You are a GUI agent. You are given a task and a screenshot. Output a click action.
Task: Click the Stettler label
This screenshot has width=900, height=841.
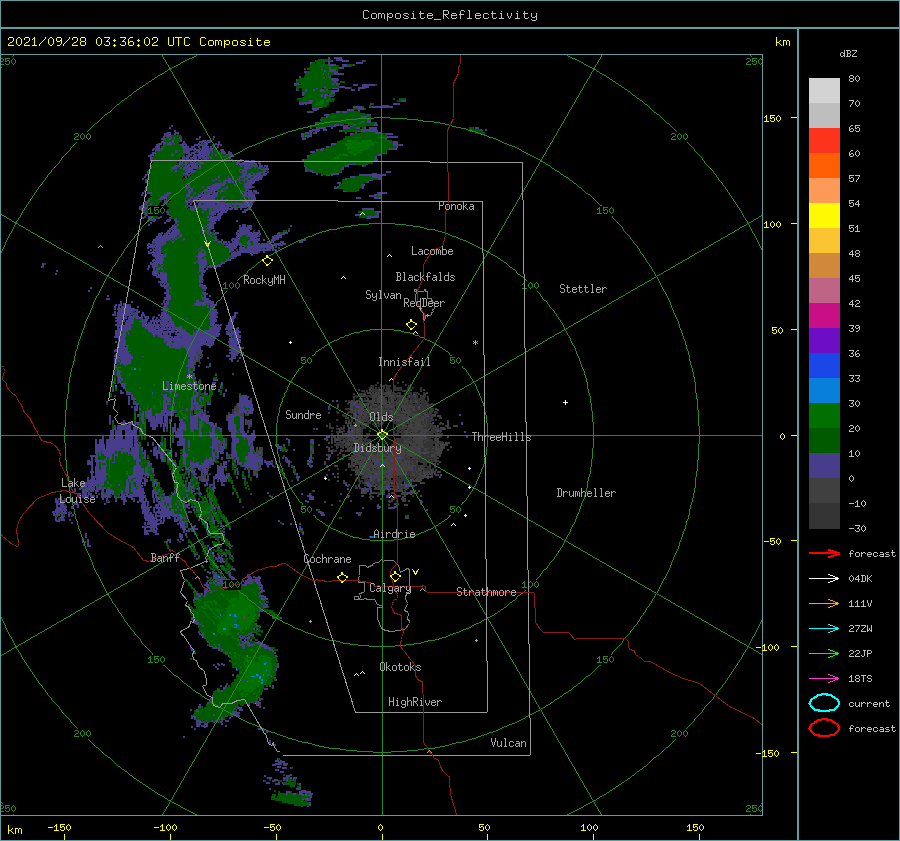click(583, 289)
